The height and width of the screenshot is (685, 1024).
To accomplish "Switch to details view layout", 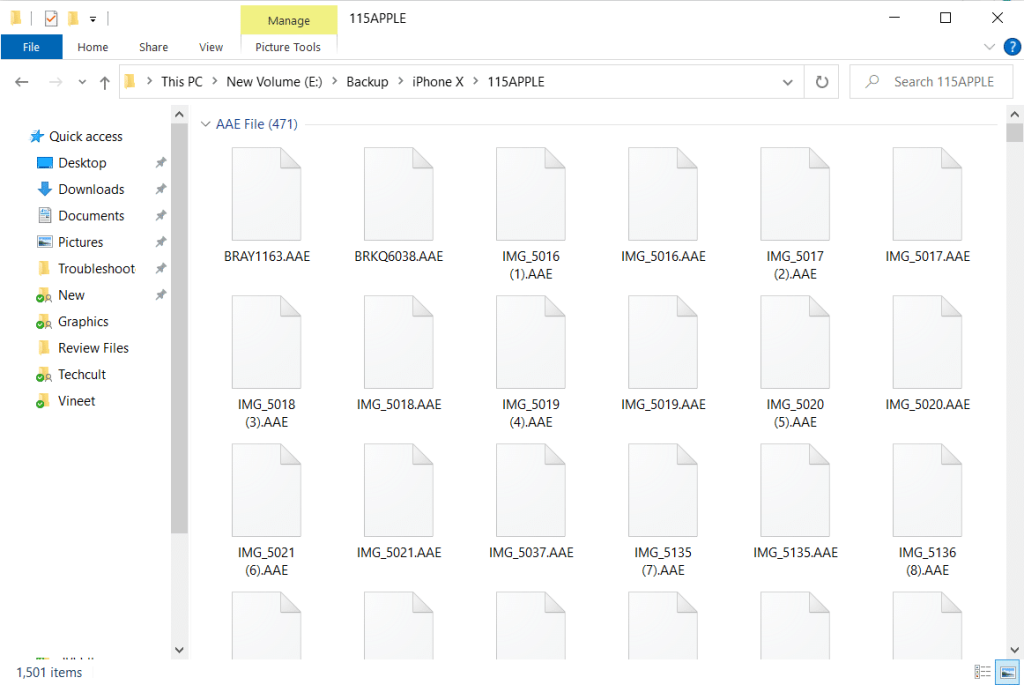I will coord(982,672).
